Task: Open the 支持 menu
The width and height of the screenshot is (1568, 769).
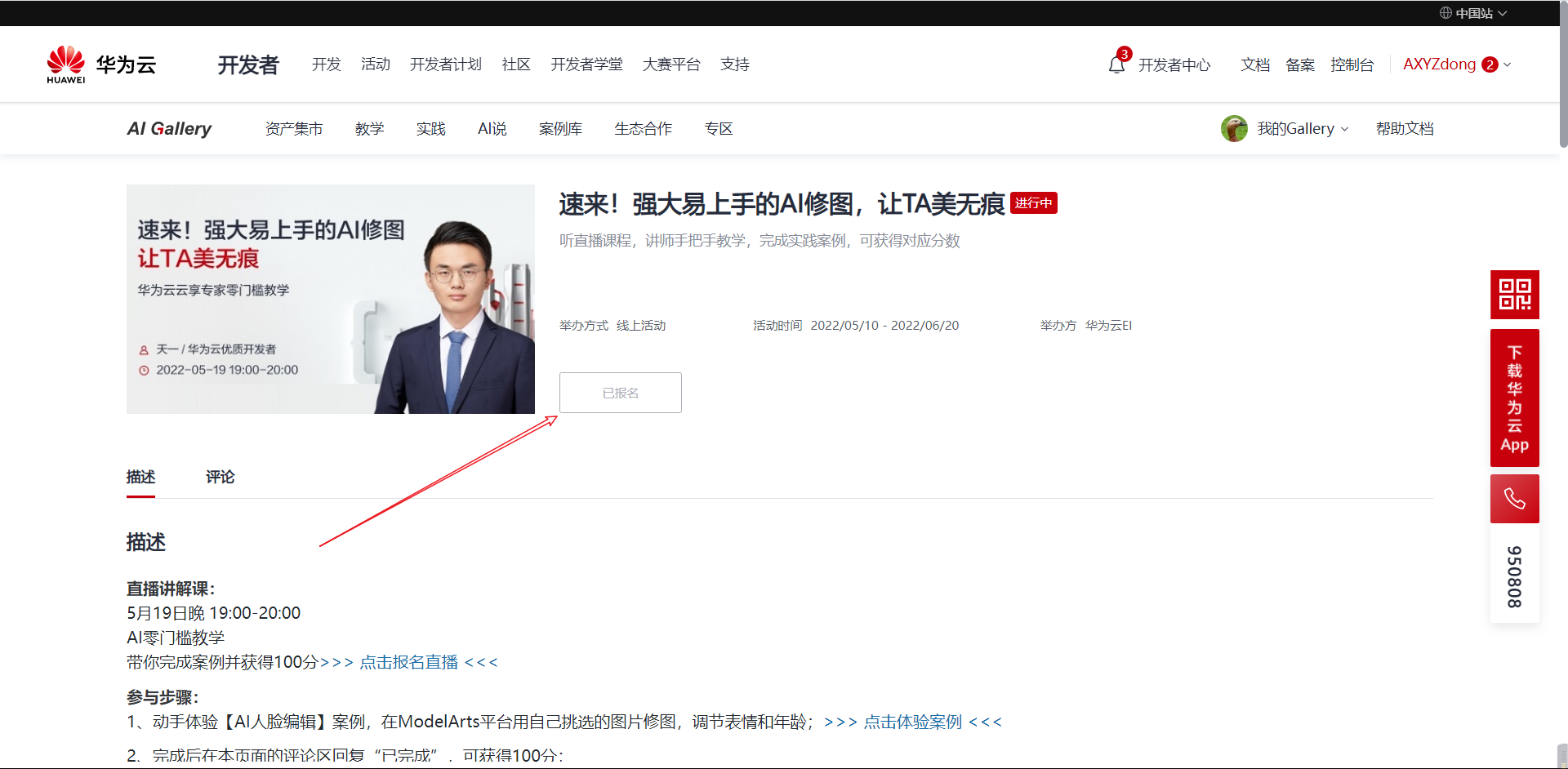Action: pos(735,64)
